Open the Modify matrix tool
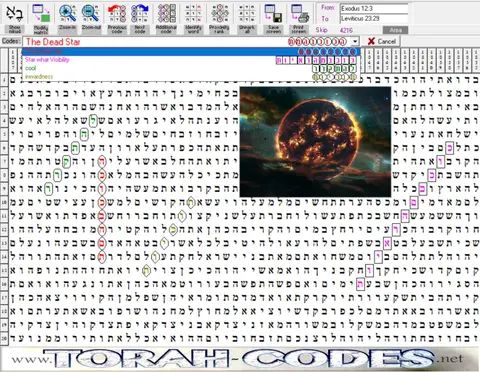This screenshot has height=372, width=480. click(x=41, y=13)
